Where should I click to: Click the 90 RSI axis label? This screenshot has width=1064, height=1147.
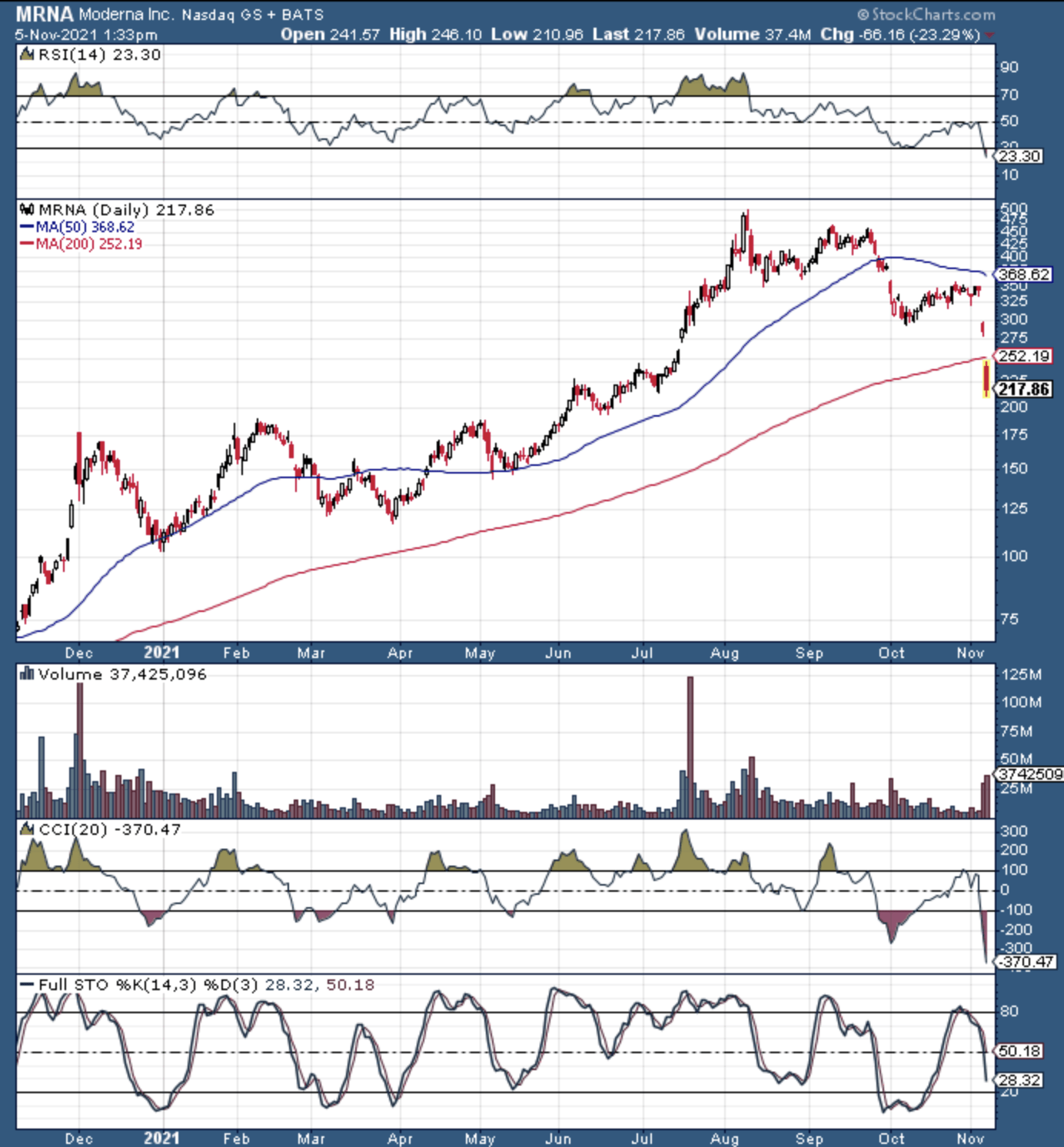(1009, 68)
